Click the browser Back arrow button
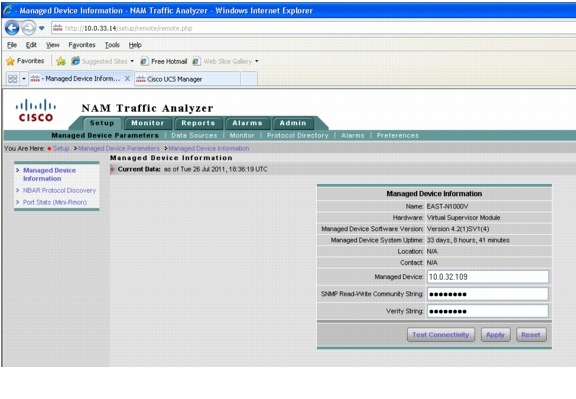Viewport: 576px width, 399px height. pos(12,28)
